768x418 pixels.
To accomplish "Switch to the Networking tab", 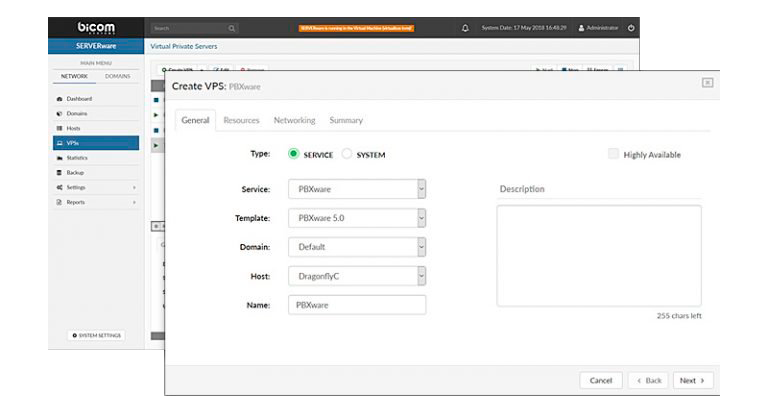I will [294, 120].
